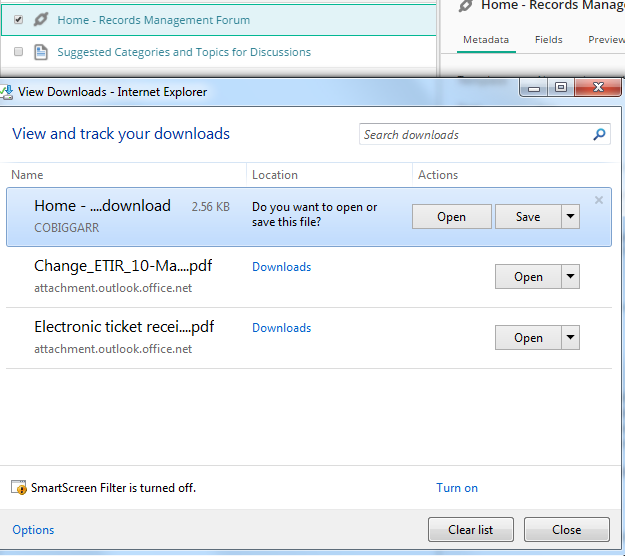
Task: Open Suggested Categories and Topics for Discussions
Action: 184,52
